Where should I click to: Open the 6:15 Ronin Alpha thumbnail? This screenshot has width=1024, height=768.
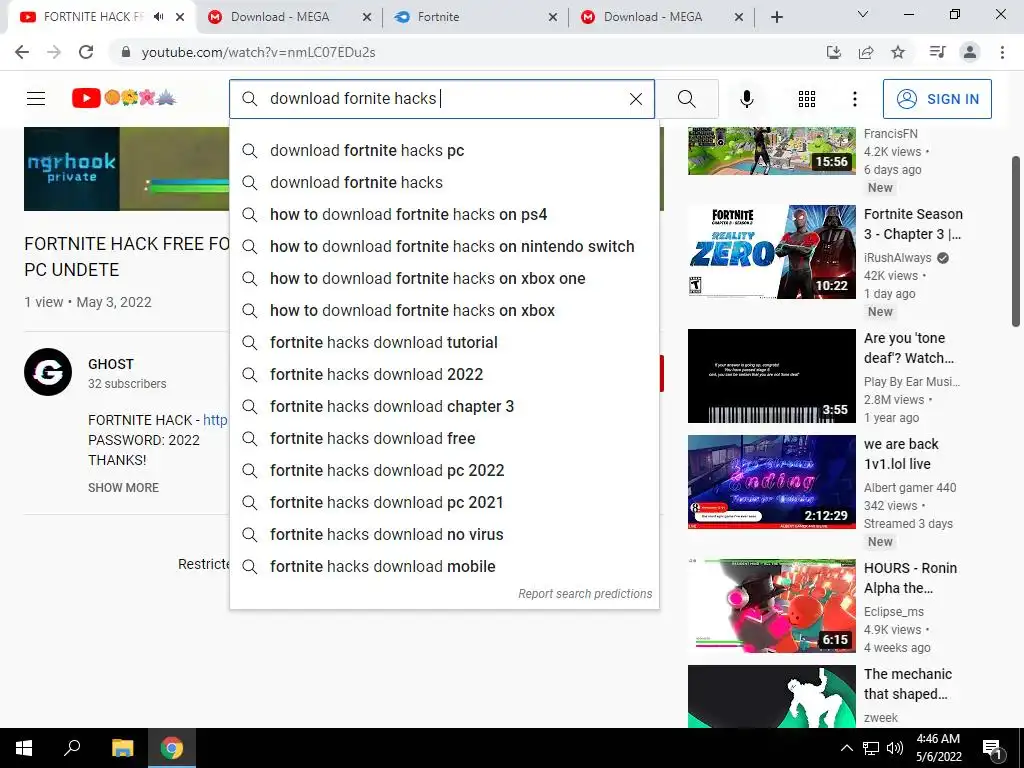coord(771,606)
